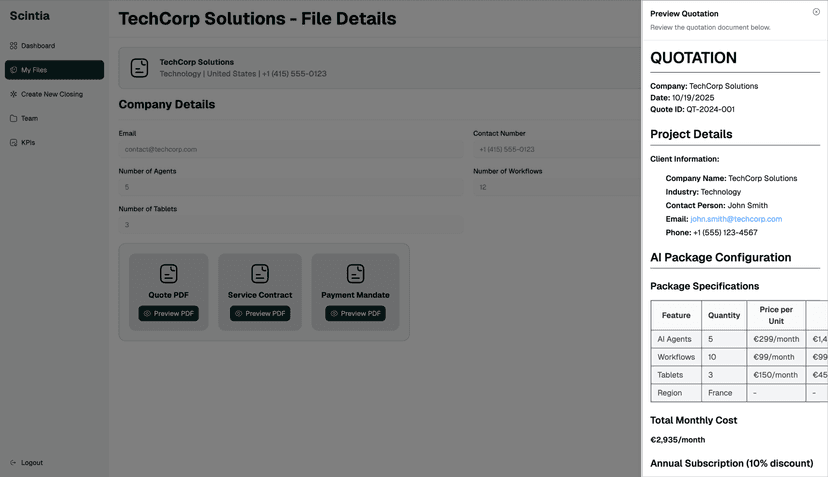Click the Create New Closing sparkle icon
The height and width of the screenshot is (477, 828).
click(13, 94)
